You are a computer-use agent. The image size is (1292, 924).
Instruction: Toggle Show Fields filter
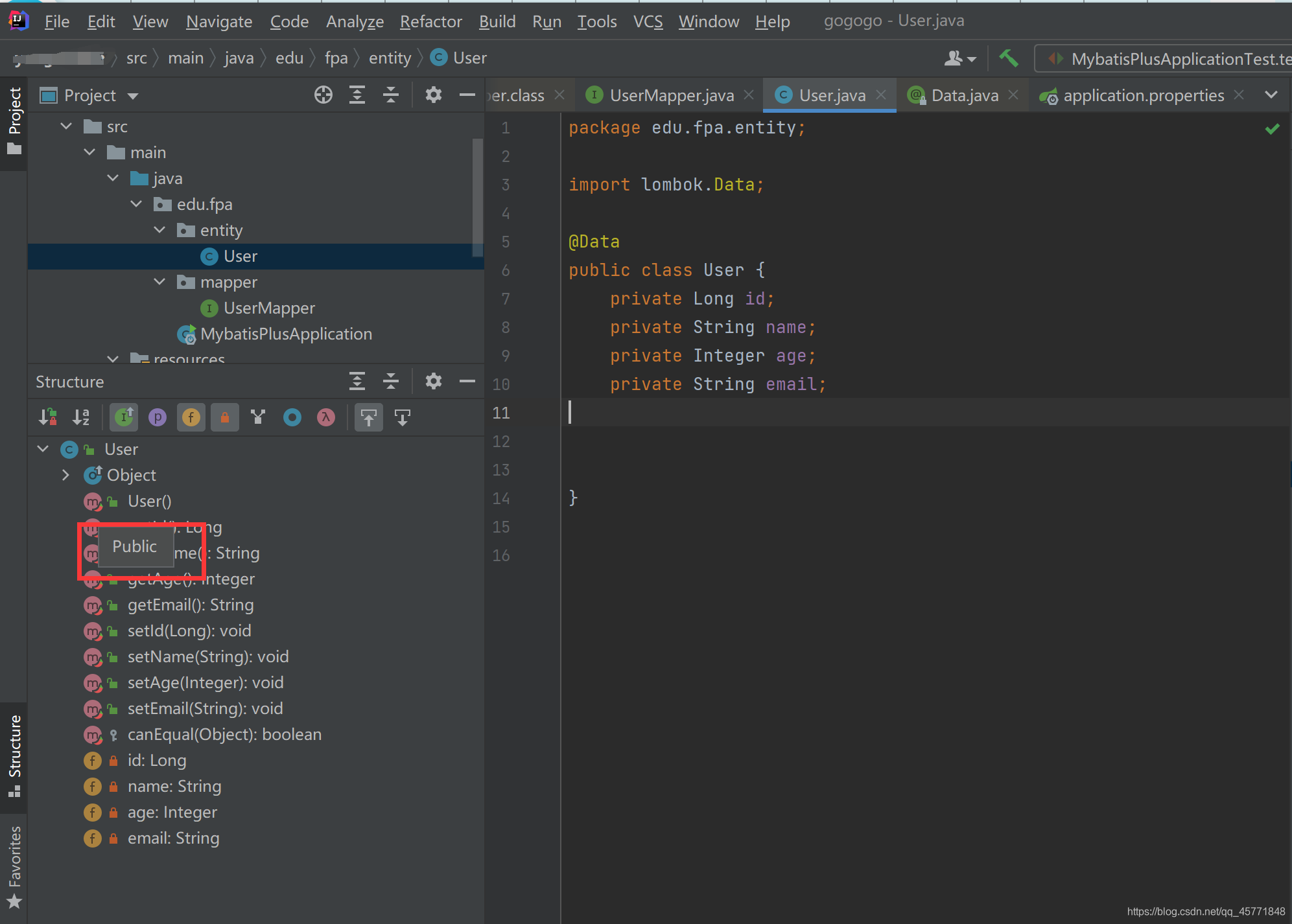[191, 417]
